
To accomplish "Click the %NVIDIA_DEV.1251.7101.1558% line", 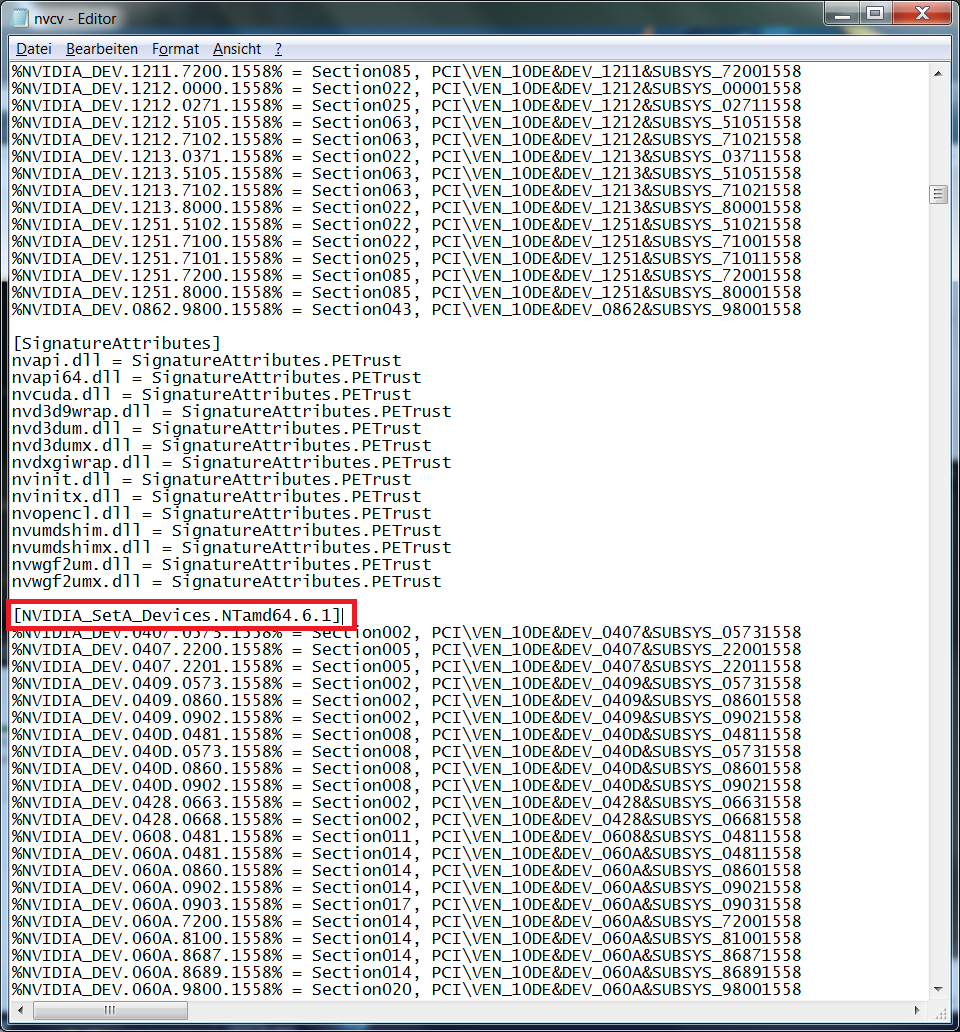I will pyautogui.click(x=407, y=259).
